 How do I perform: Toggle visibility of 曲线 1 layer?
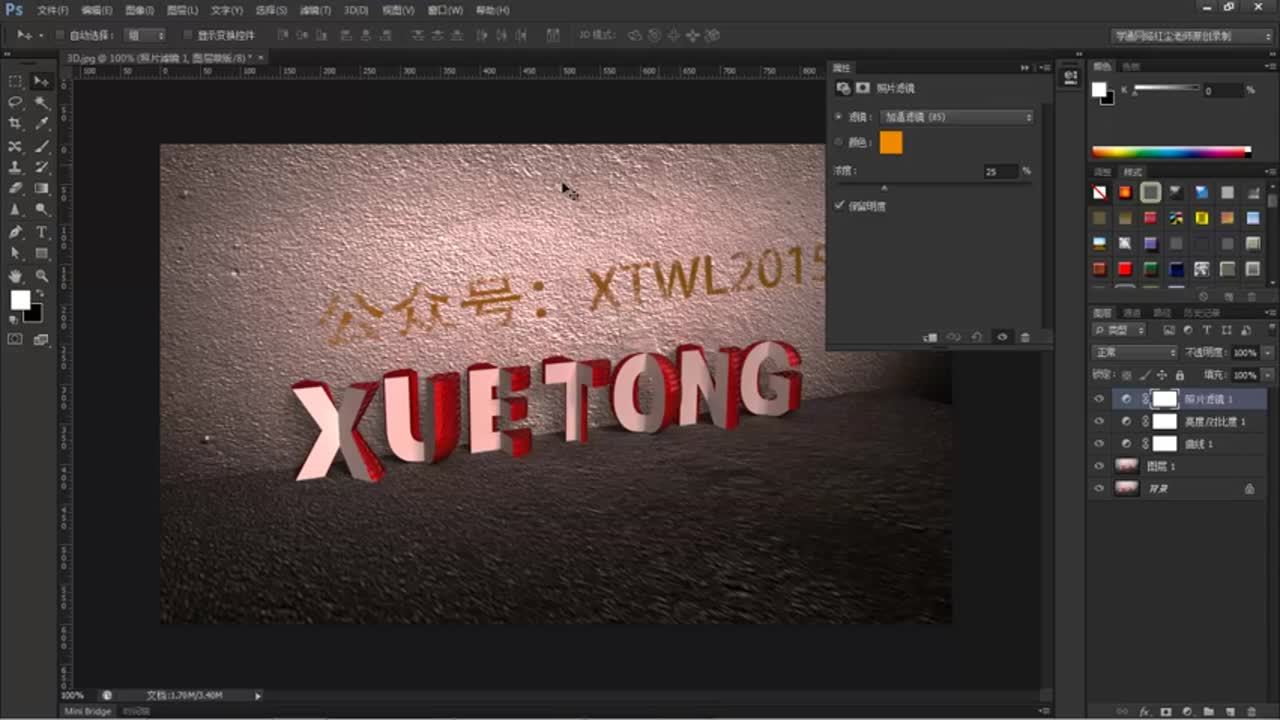[1099, 444]
